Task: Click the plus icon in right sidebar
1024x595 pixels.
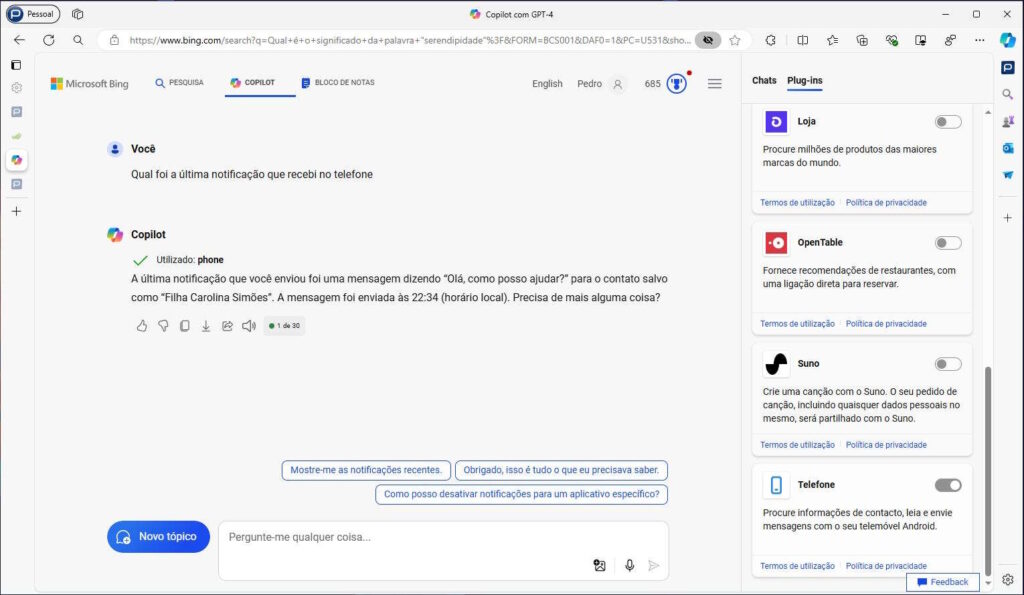Action: (x=1008, y=217)
